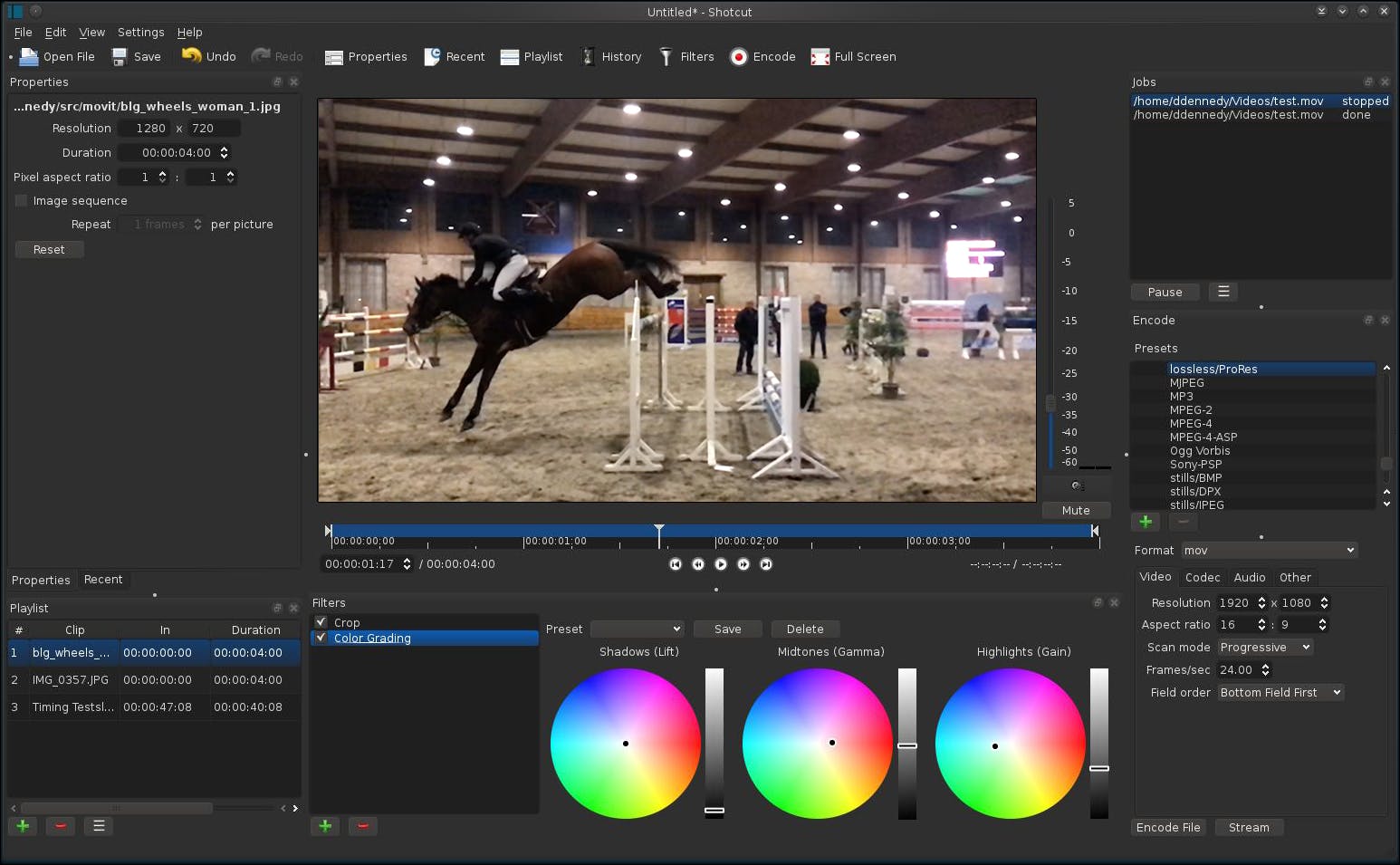Click the Mute button
The width and height of the screenshot is (1400, 865).
[x=1075, y=511]
